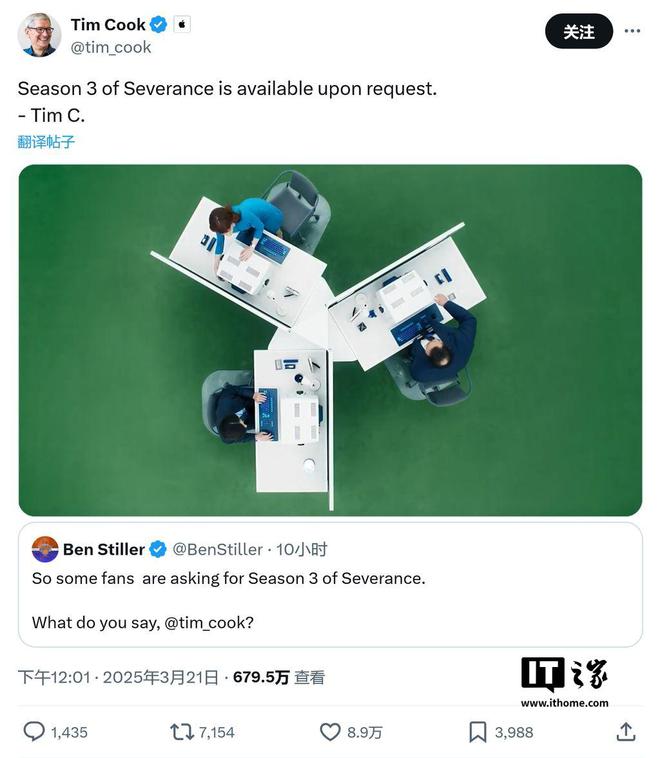Click the reply speech bubble icon
This screenshot has height=758, width=660.
coord(34,731)
